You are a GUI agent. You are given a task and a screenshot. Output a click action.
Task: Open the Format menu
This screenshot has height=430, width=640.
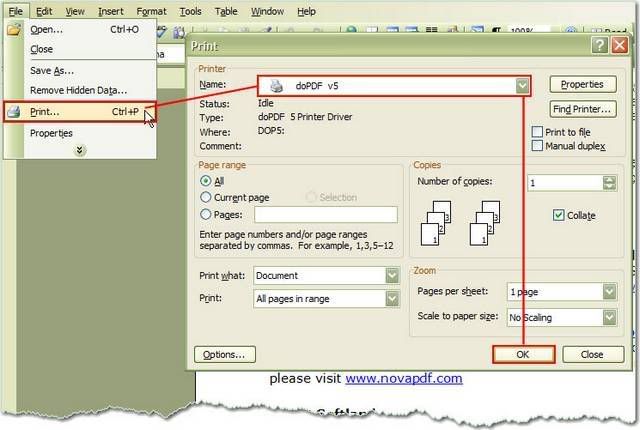[151, 11]
